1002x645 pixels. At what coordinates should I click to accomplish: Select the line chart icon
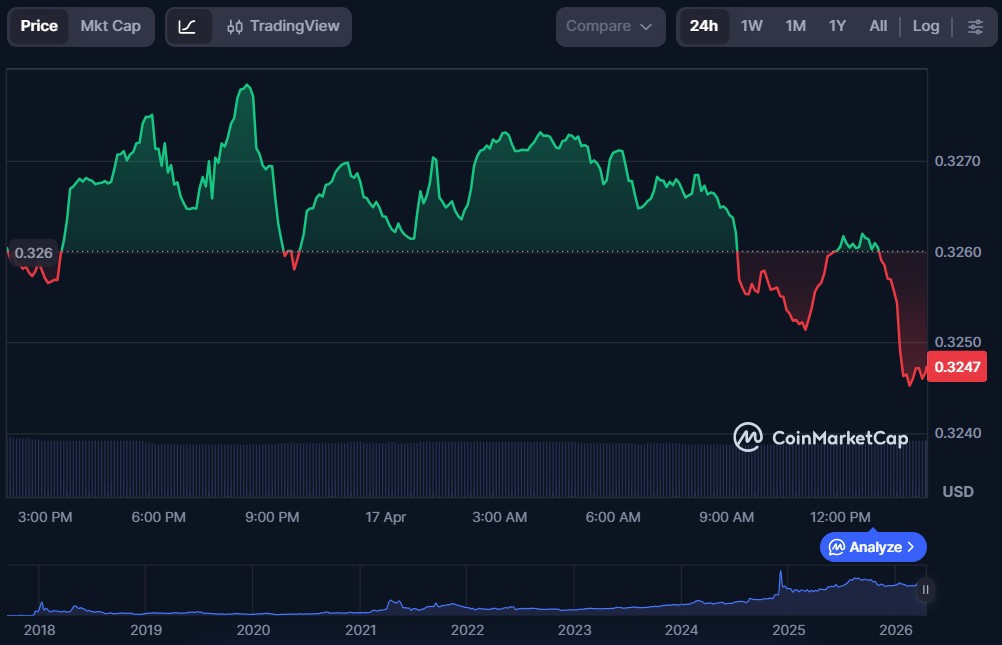point(187,27)
